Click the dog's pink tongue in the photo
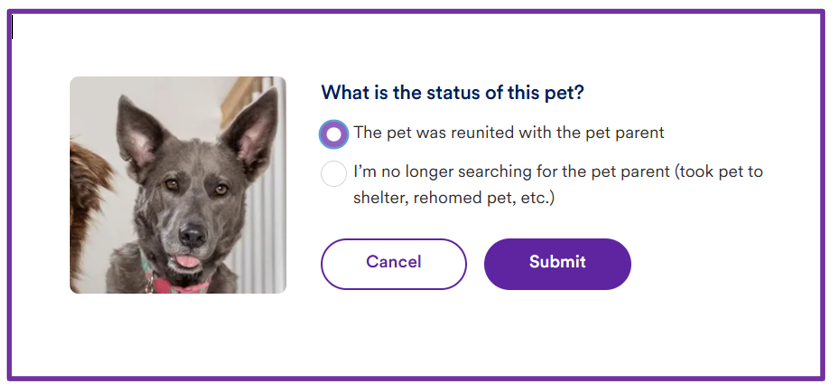Image resolution: width=832 pixels, height=388 pixels. 188,261
